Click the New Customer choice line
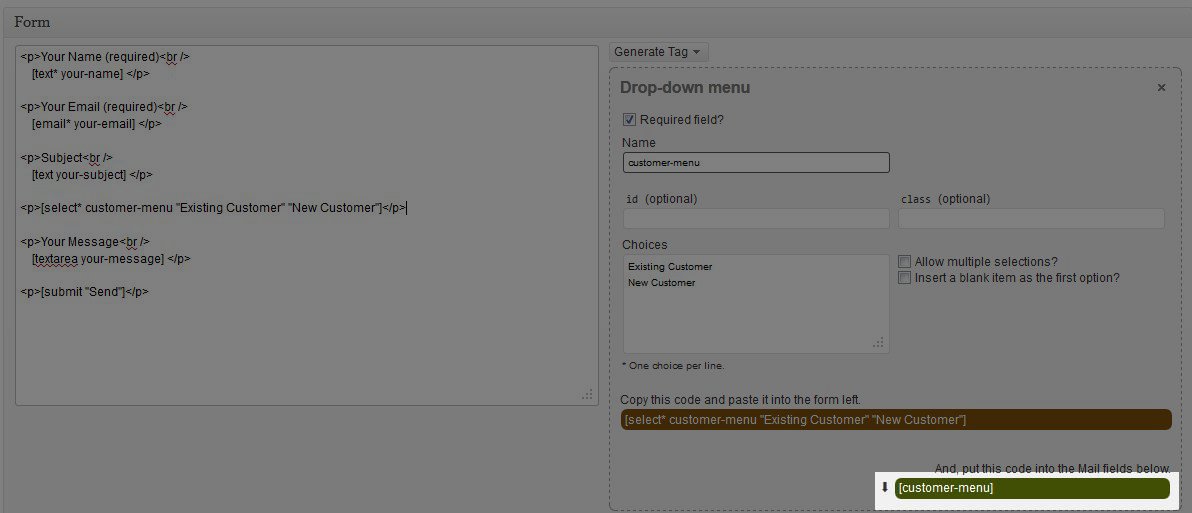The image size is (1192, 513). (x=661, y=283)
